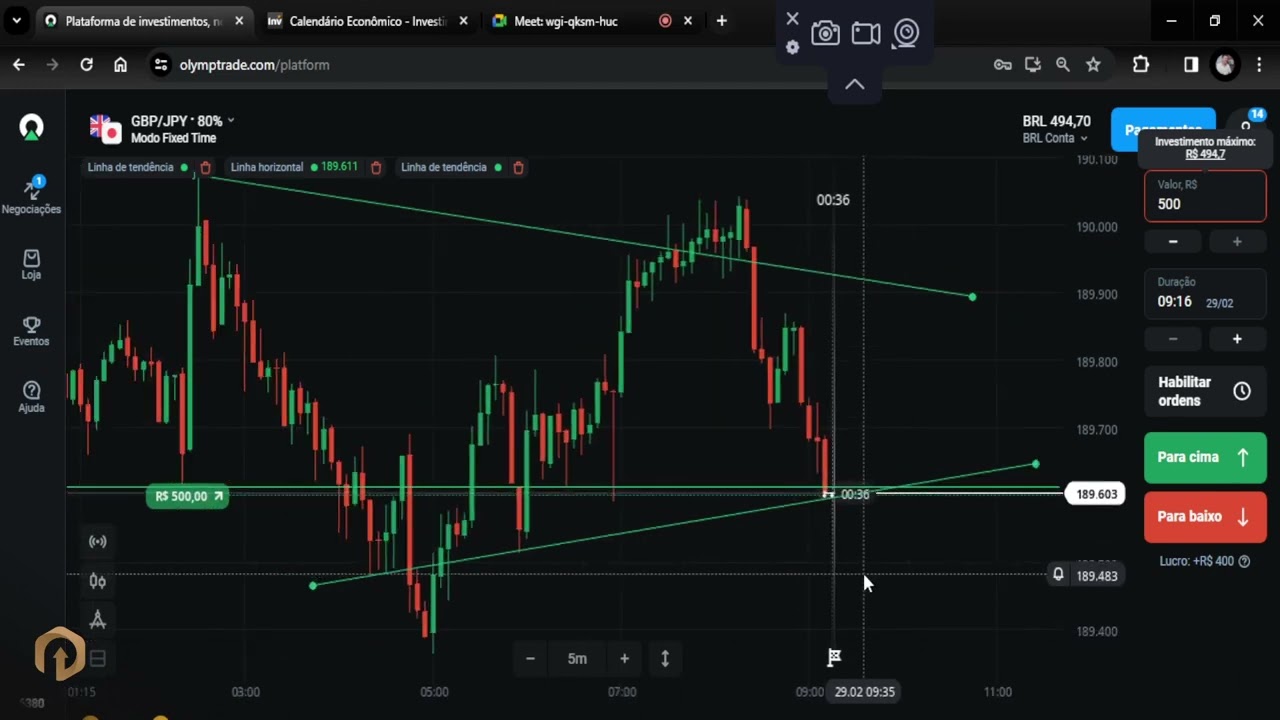This screenshot has height=720, width=1280.
Task: Reload the Olymp Trade page
Action: 87,65
